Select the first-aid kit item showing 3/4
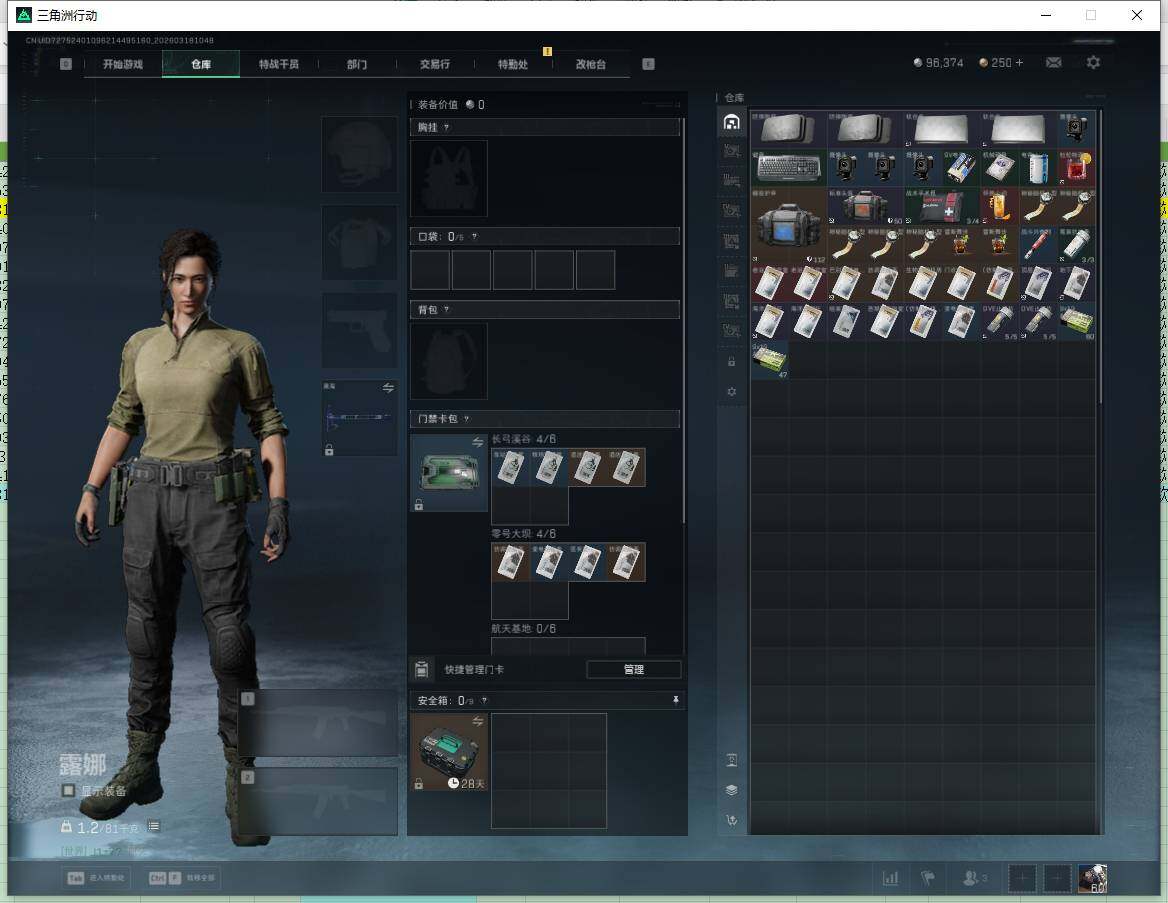Image resolution: width=1168 pixels, height=903 pixels. point(942,206)
